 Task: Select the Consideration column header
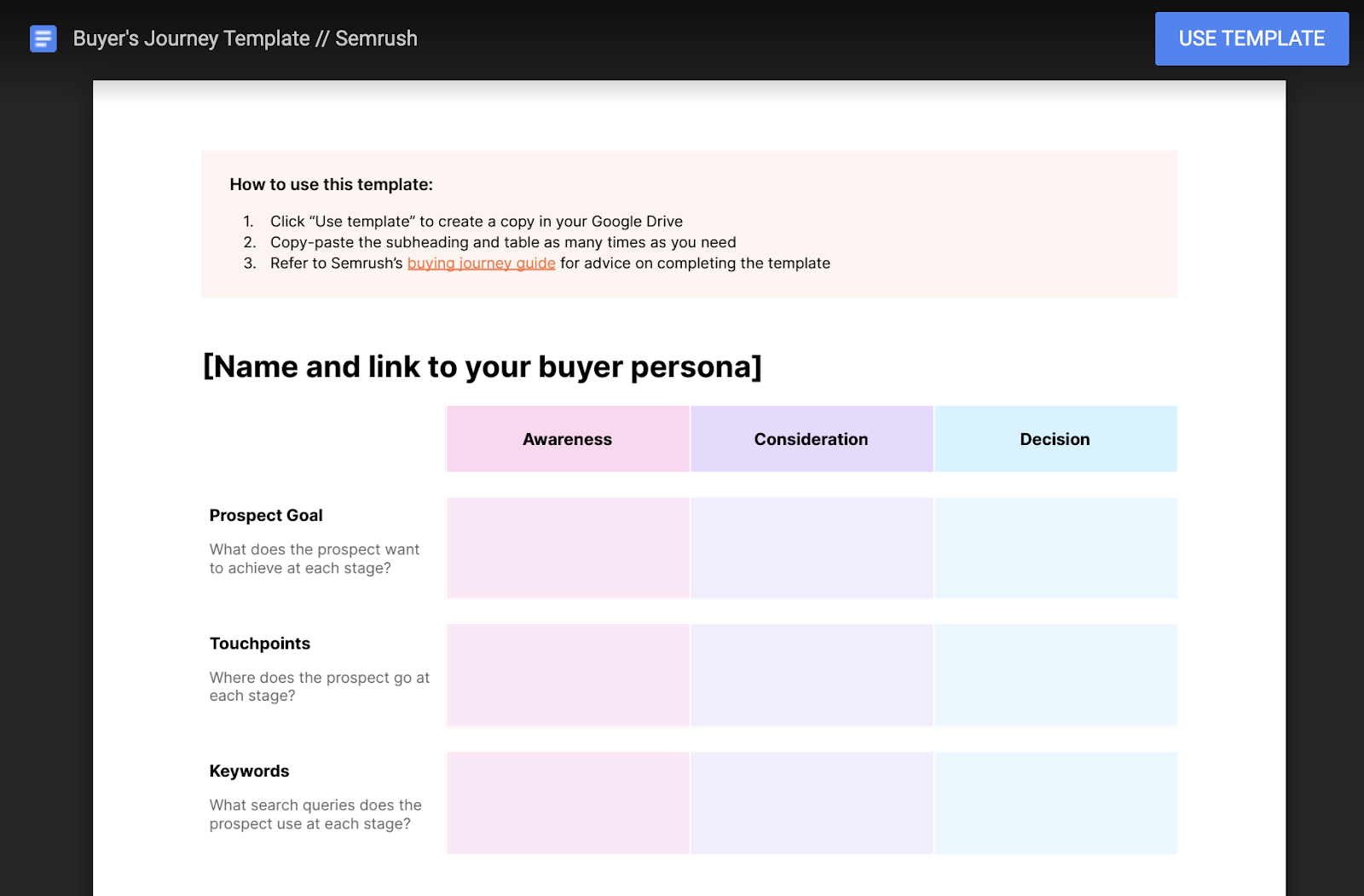tap(811, 439)
